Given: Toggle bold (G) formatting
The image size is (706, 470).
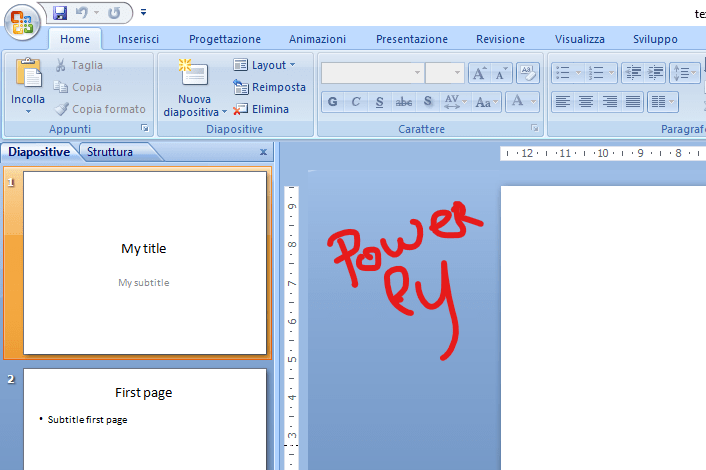Looking at the screenshot, I should (x=333, y=102).
